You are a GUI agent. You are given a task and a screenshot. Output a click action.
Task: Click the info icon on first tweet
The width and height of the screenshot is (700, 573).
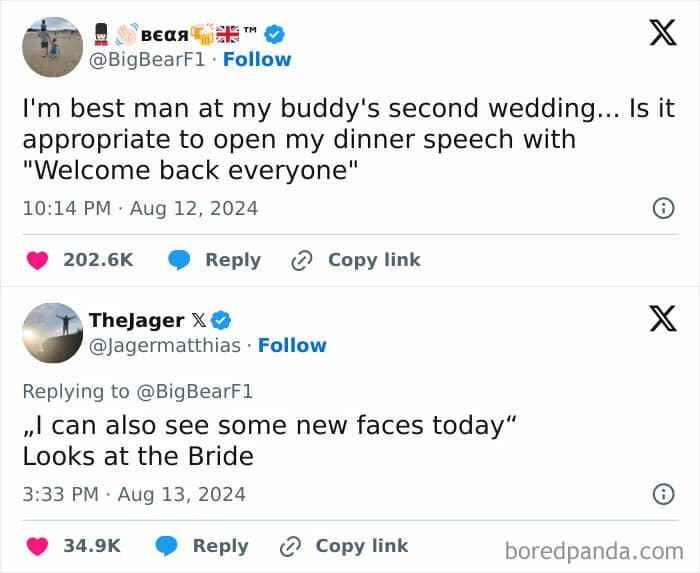(x=662, y=208)
